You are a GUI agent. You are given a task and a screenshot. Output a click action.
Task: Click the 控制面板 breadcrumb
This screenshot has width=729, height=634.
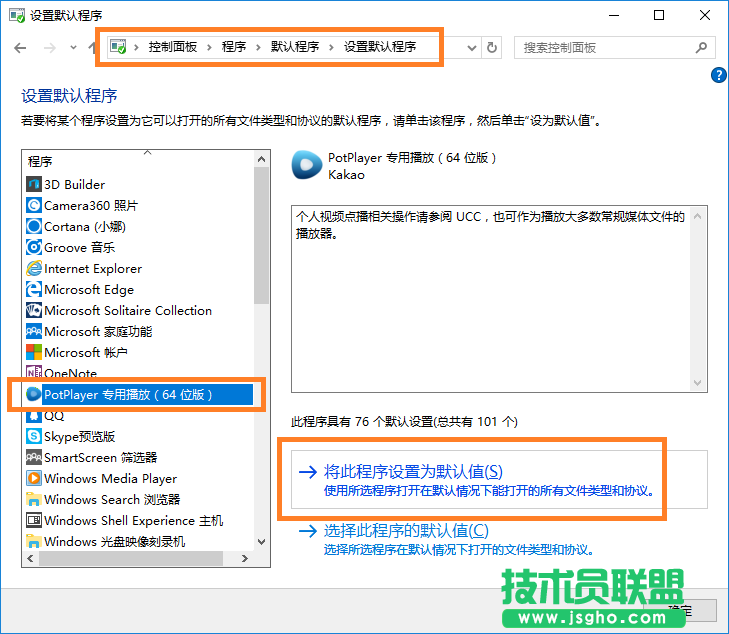[173, 47]
